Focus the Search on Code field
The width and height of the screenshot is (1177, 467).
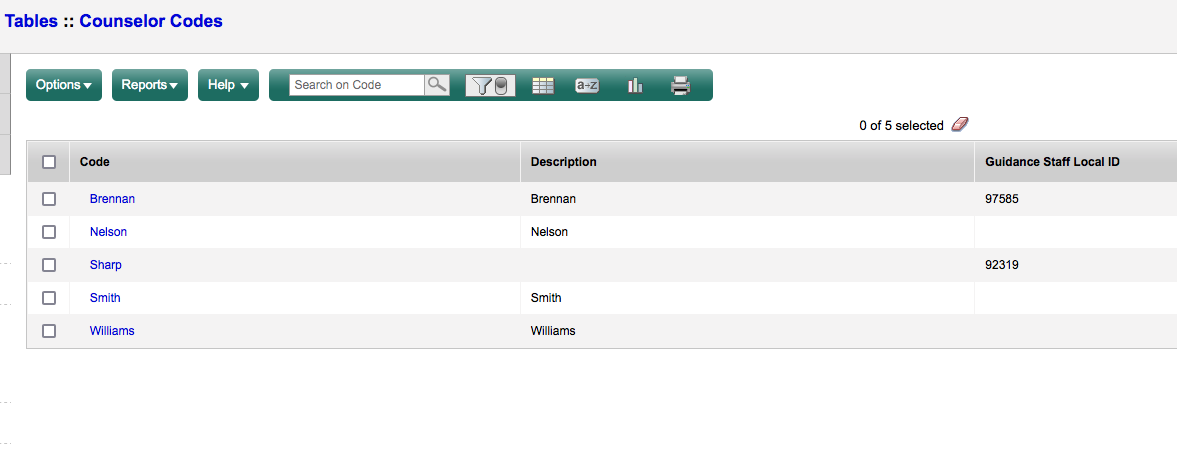[x=357, y=85]
